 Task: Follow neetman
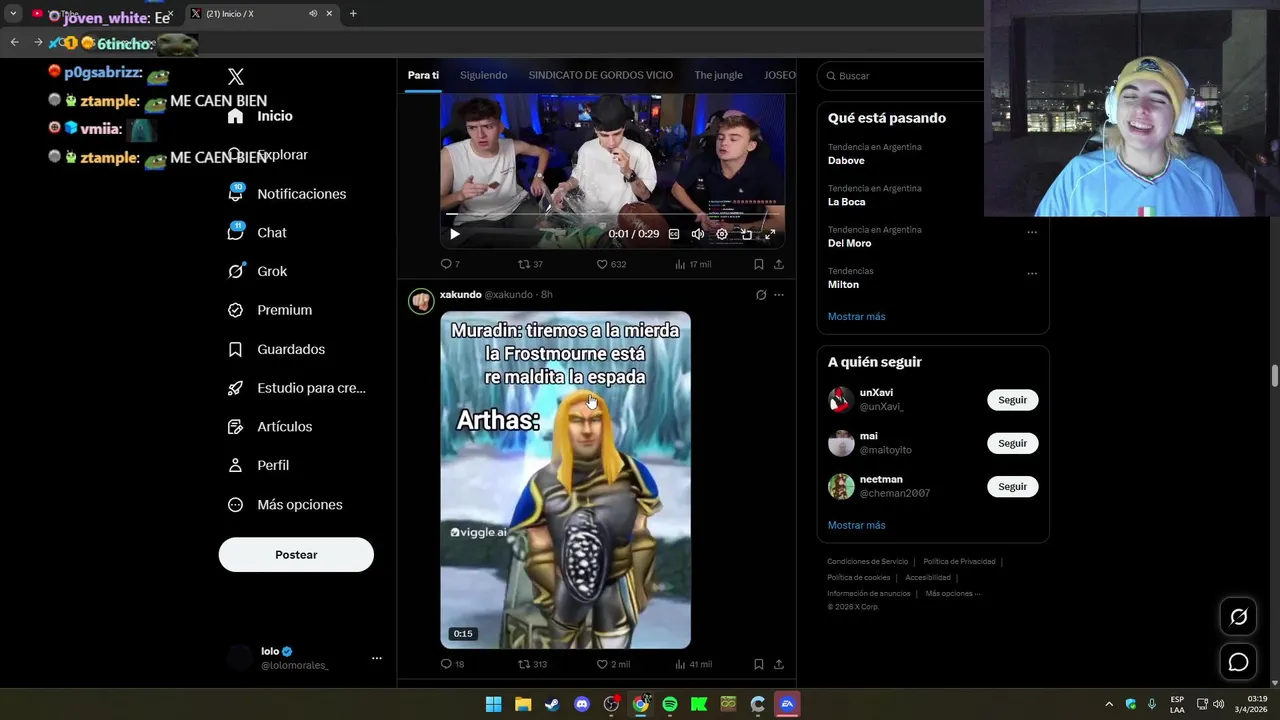[x=1013, y=487]
